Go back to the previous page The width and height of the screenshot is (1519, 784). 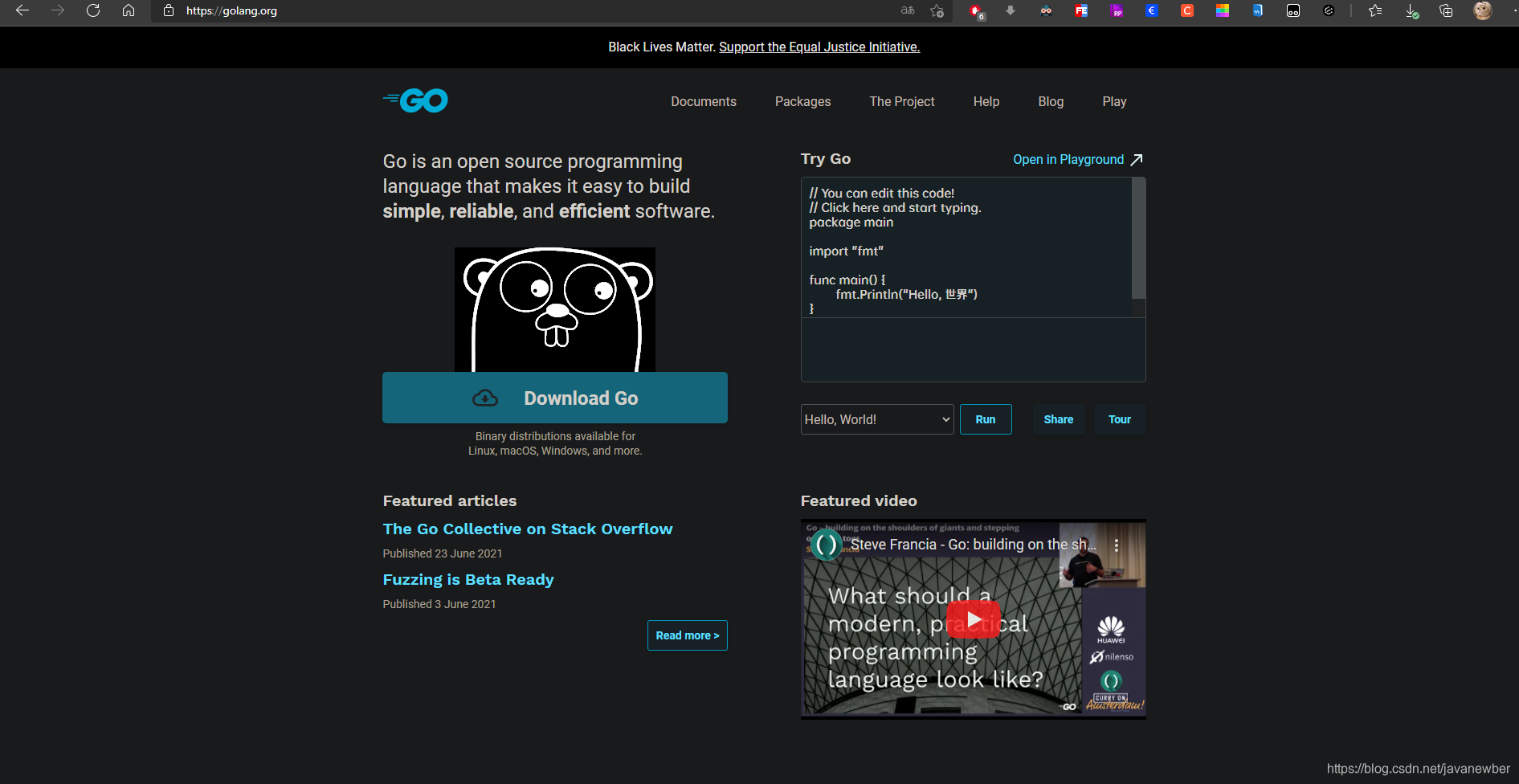pyautogui.click(x=22, y=10)
